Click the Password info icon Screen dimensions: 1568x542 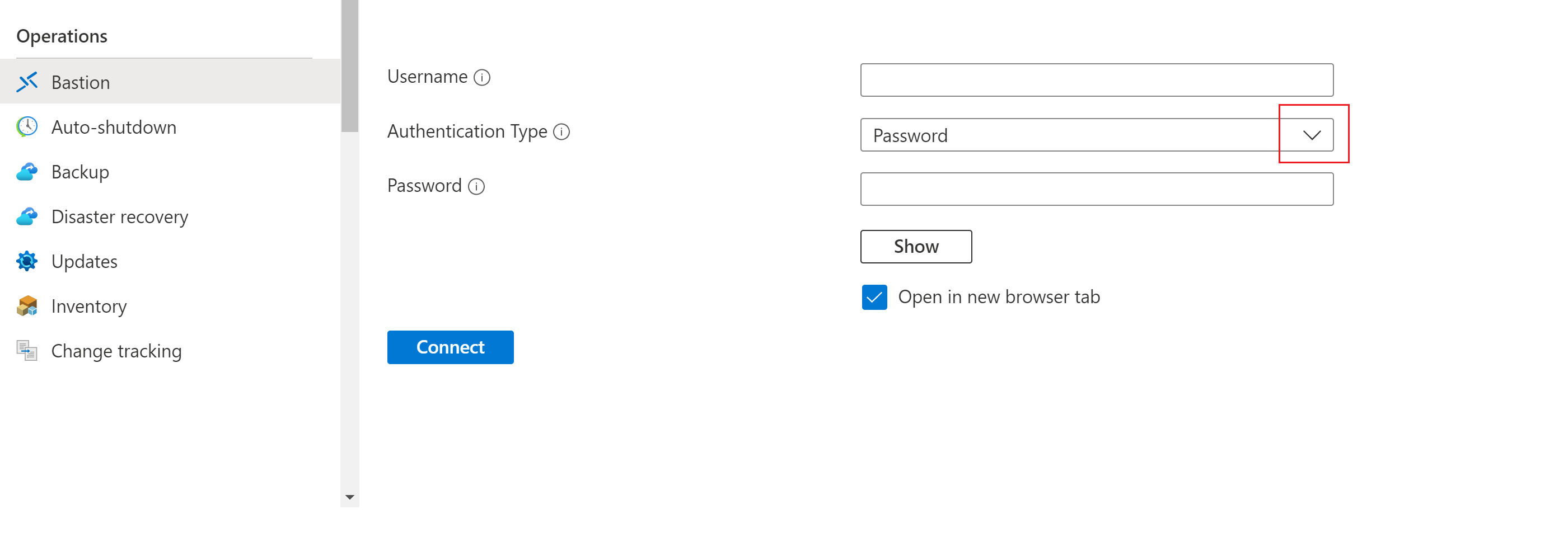coord(476,187)
